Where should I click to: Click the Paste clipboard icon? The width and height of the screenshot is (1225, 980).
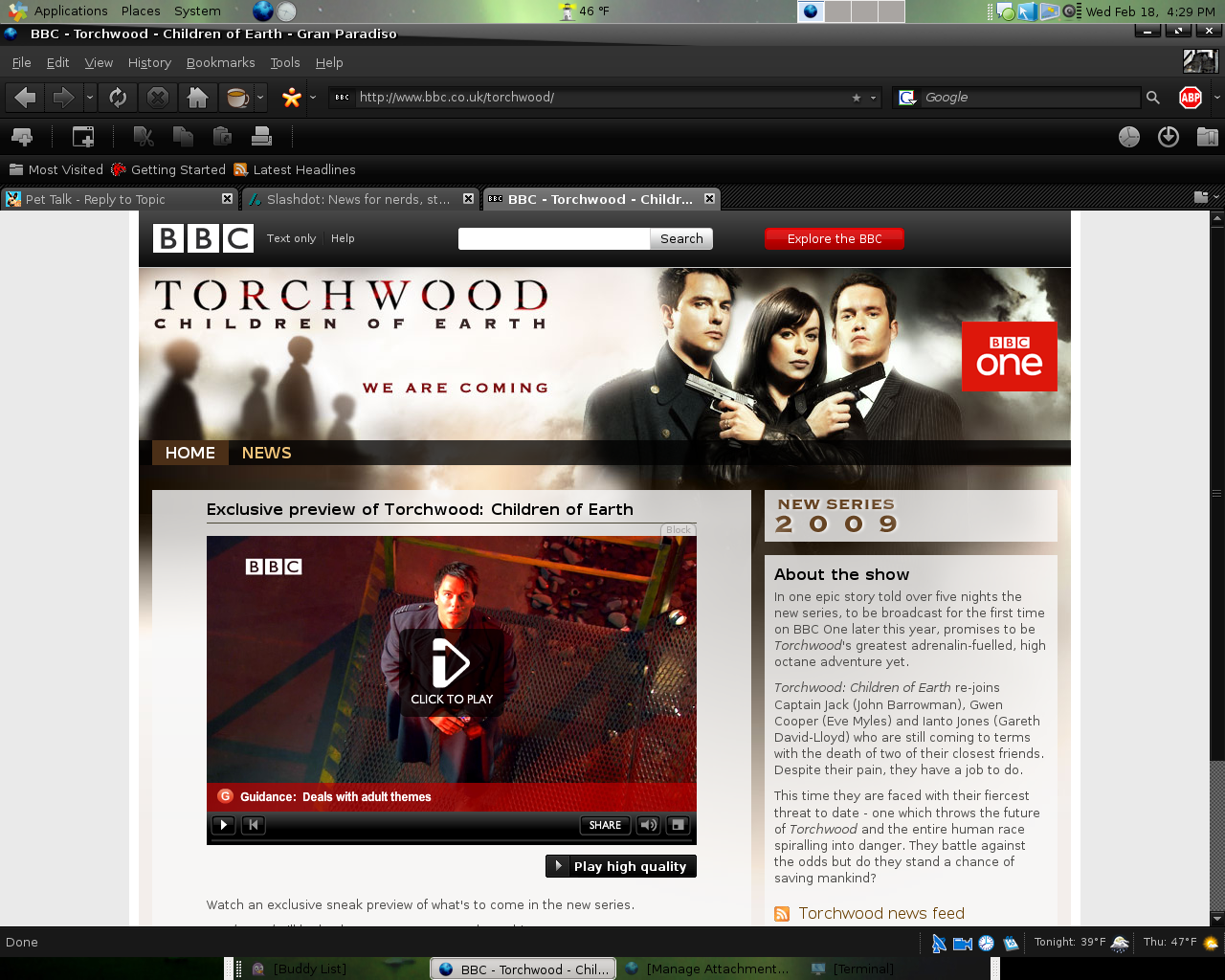[222, 137]
